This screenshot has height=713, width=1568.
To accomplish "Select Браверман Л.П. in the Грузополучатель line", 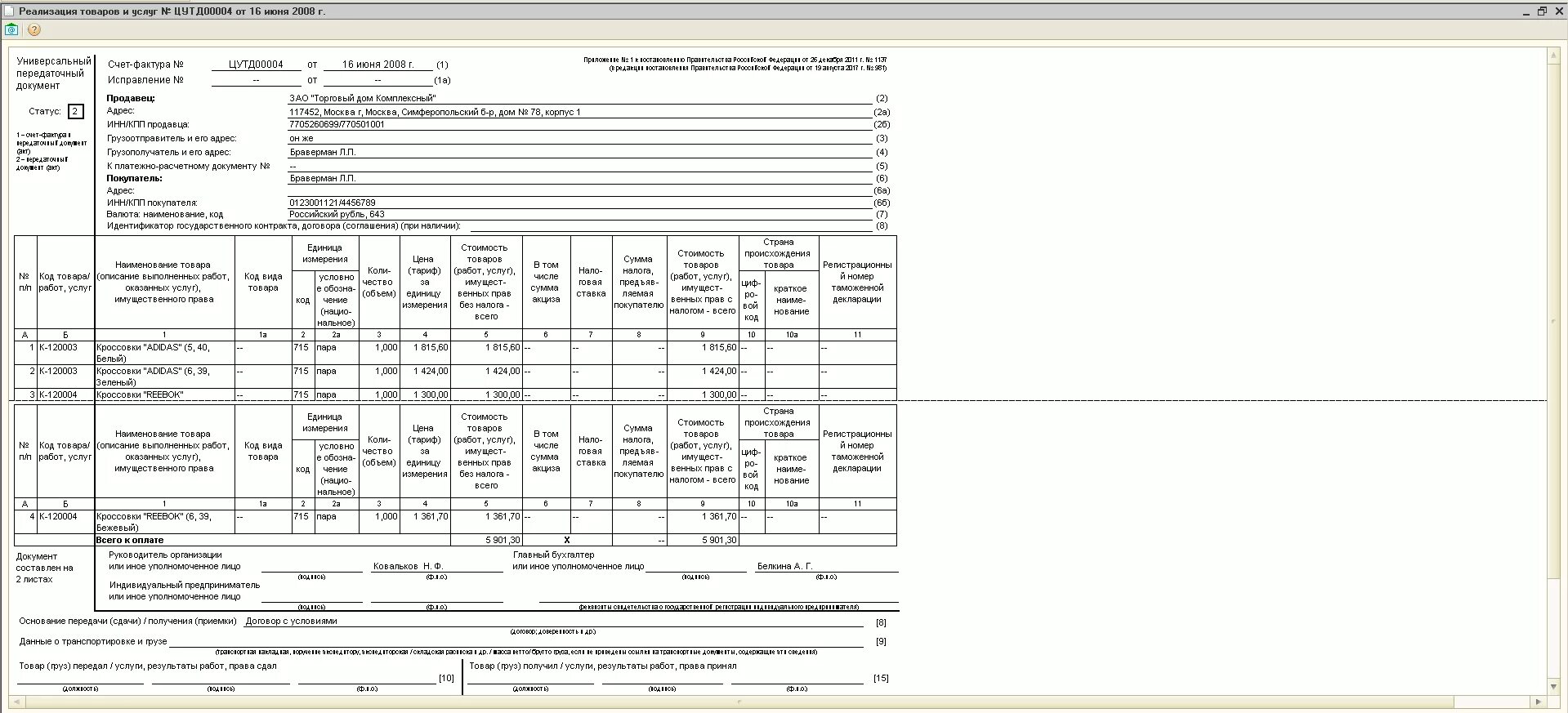I will click(322, 152).
